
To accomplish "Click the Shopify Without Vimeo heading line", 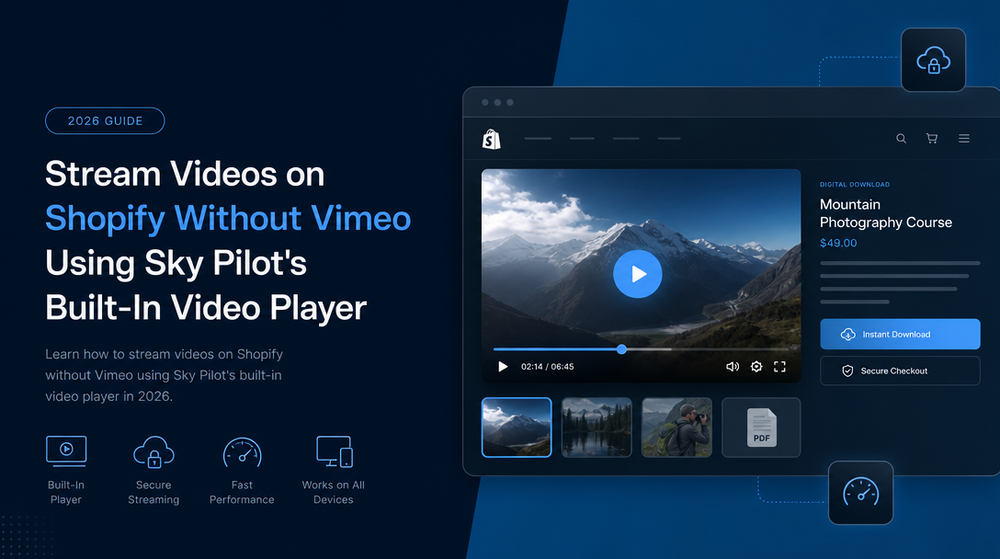I will click(x=228, y=219).
